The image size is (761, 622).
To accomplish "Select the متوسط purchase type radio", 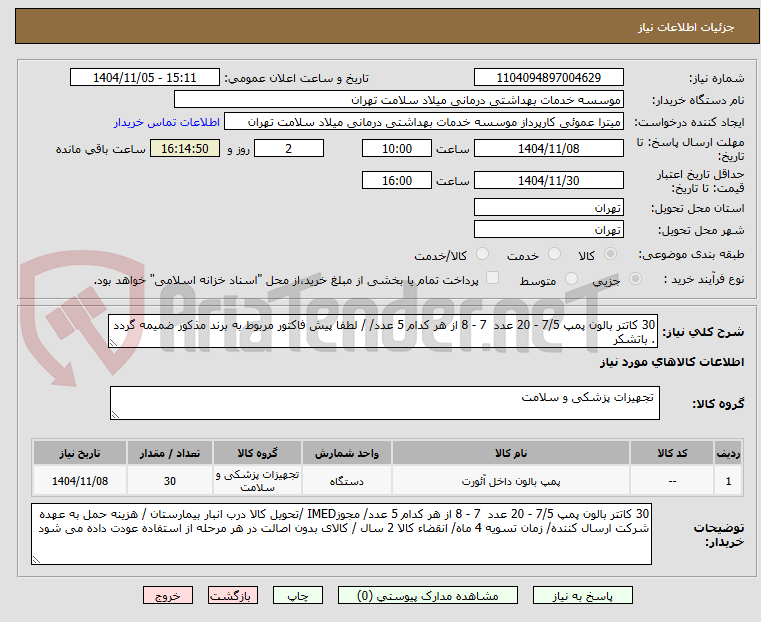I will pyautogui.click(x=571, y=279).
